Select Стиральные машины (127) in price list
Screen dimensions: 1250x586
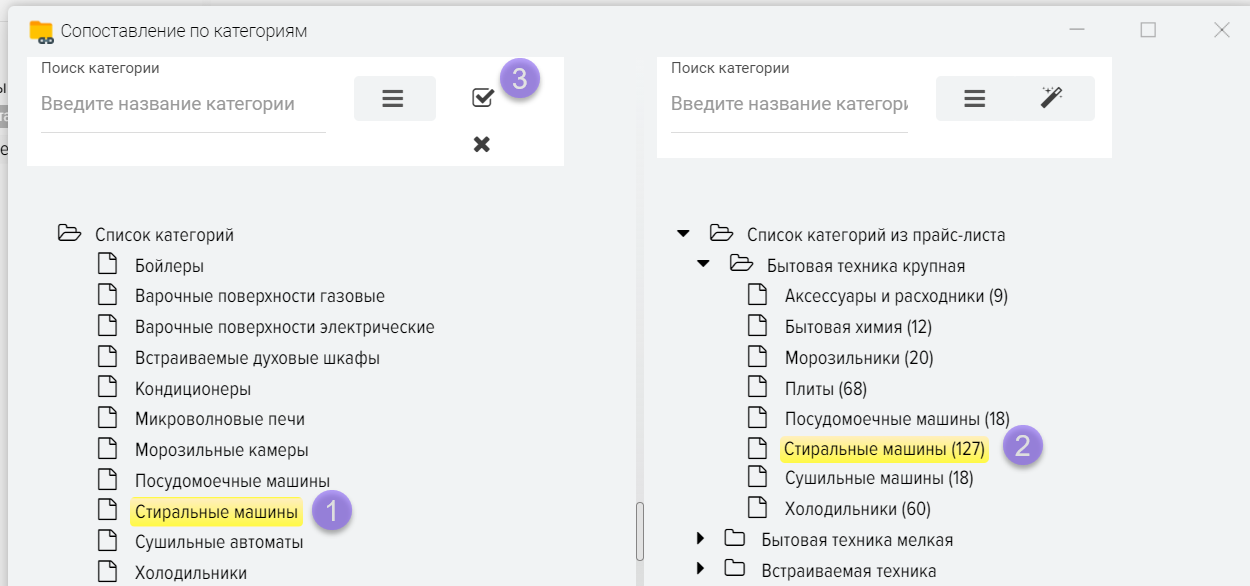point(884,449)
